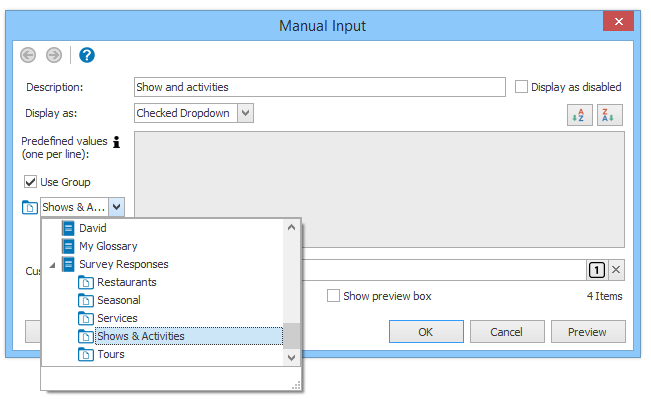Select David in the group list

click(93, 228)
